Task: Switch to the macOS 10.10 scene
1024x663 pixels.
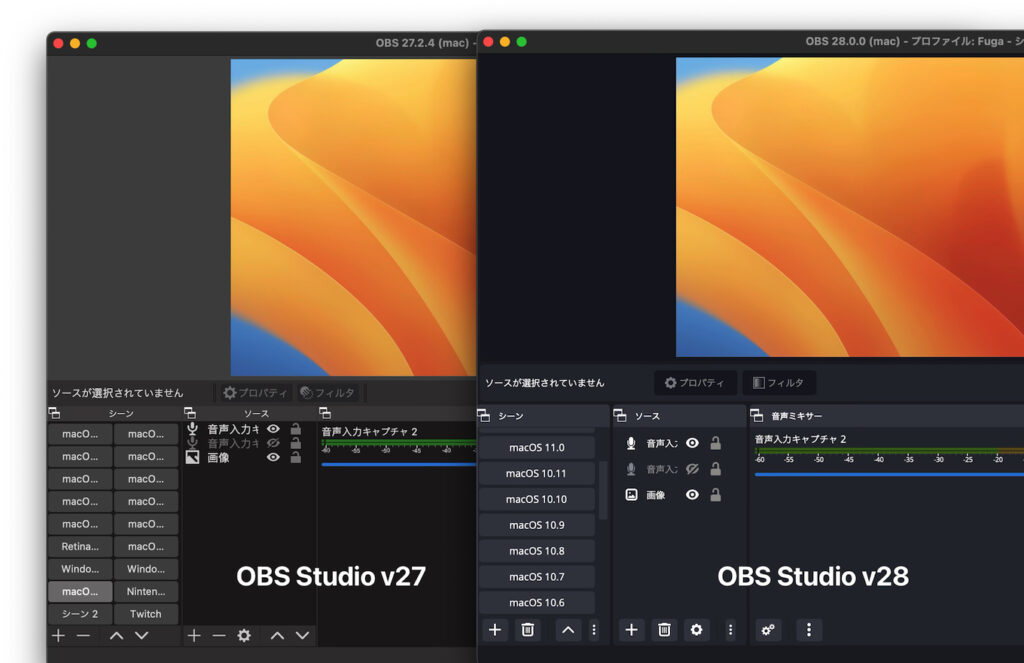Action: [x=537, y=498]
